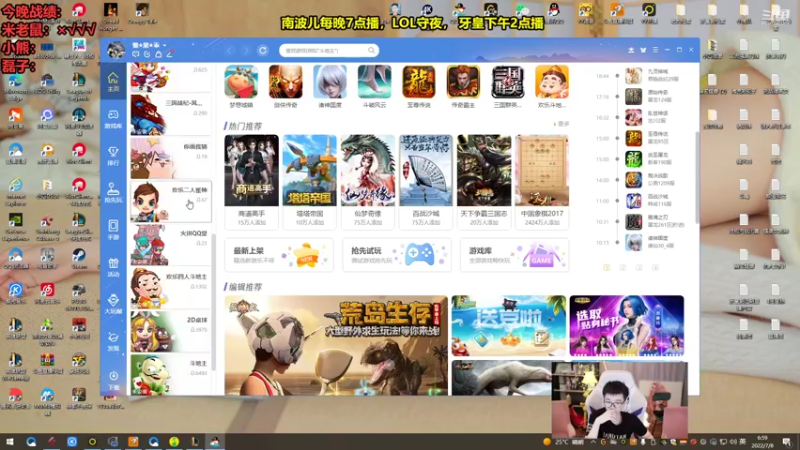Expand the username dropdown arrow

pyautogui.click(x=165, y=45)
